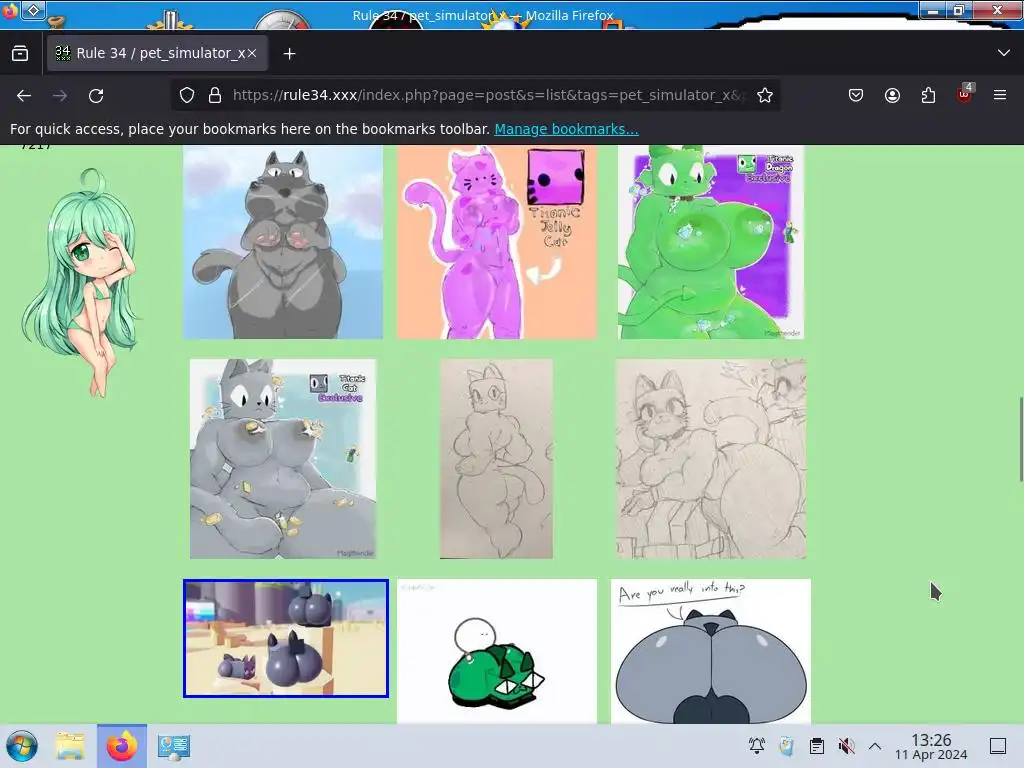Reload the current page

coord(96,96)
